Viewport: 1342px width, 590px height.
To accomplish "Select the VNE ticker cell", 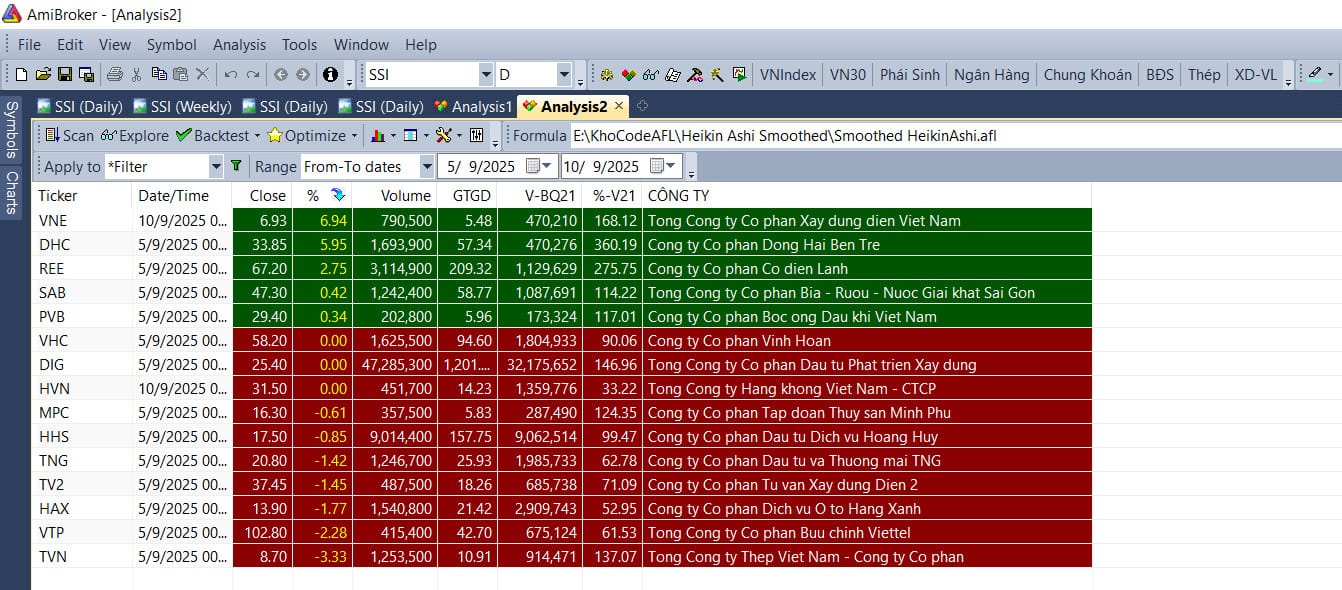I will pyautogui.click(x=82, y=220).
